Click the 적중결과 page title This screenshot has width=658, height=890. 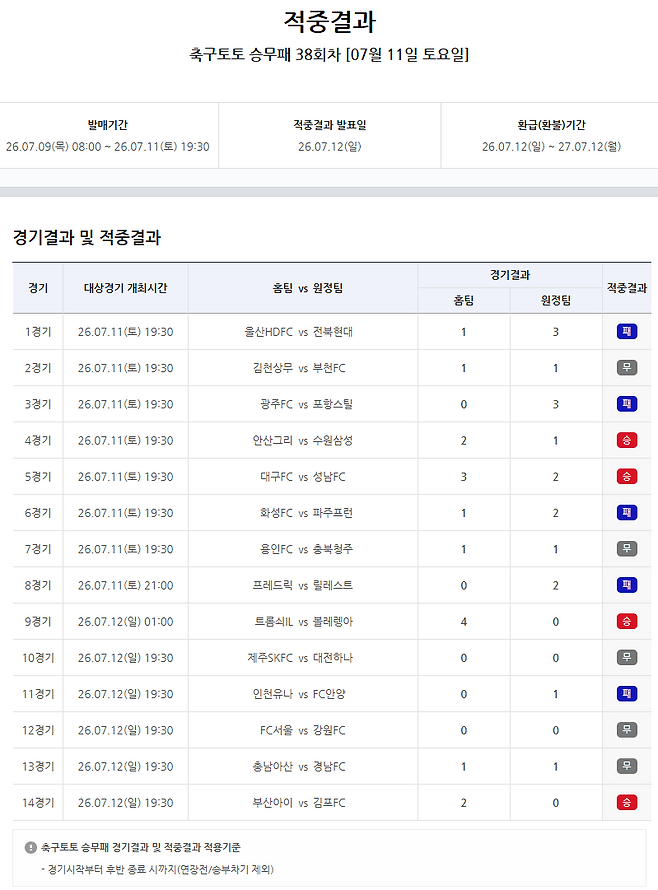(x=329, y=22)
